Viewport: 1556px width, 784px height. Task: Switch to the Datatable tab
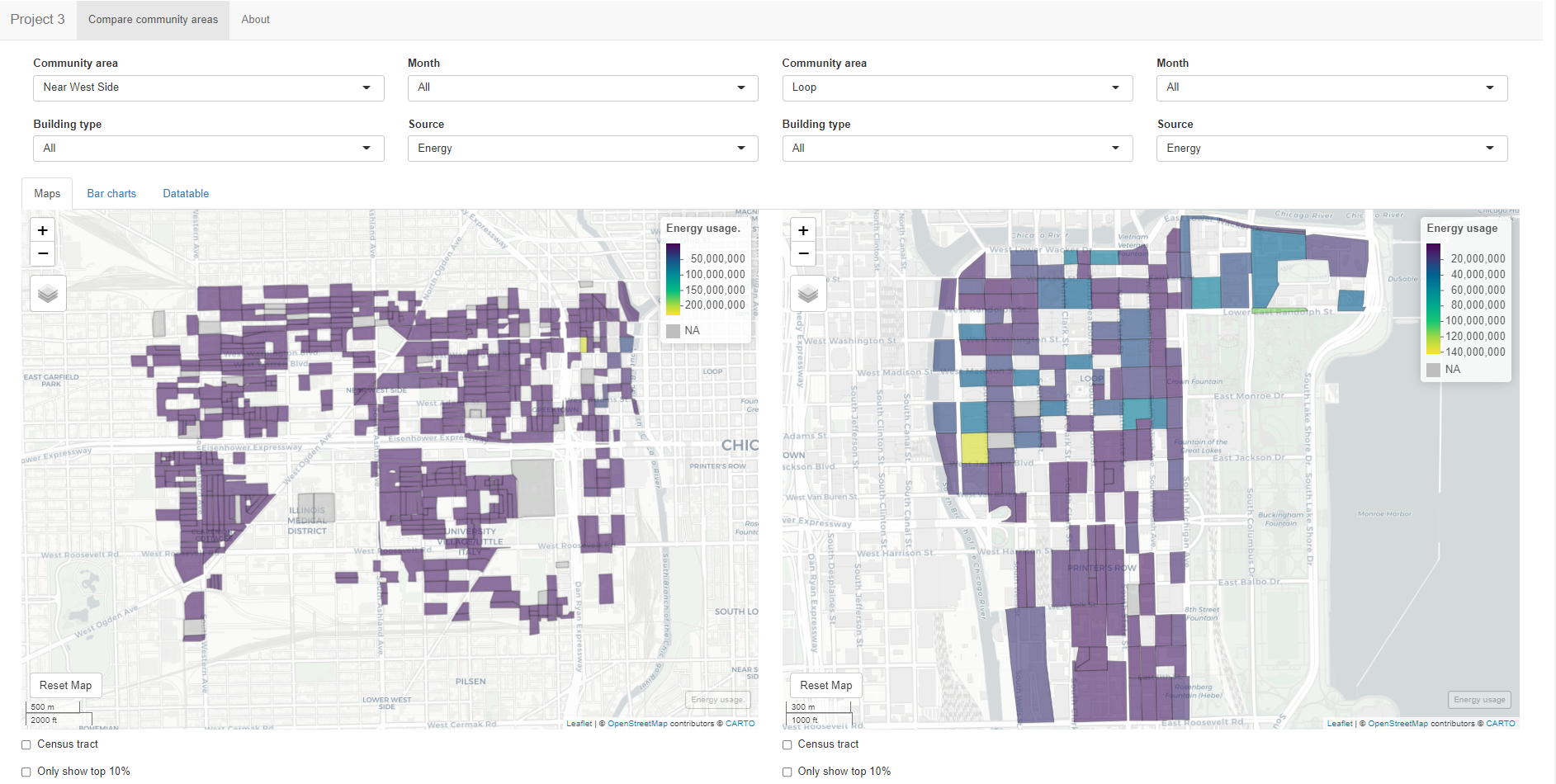[186, 193]
